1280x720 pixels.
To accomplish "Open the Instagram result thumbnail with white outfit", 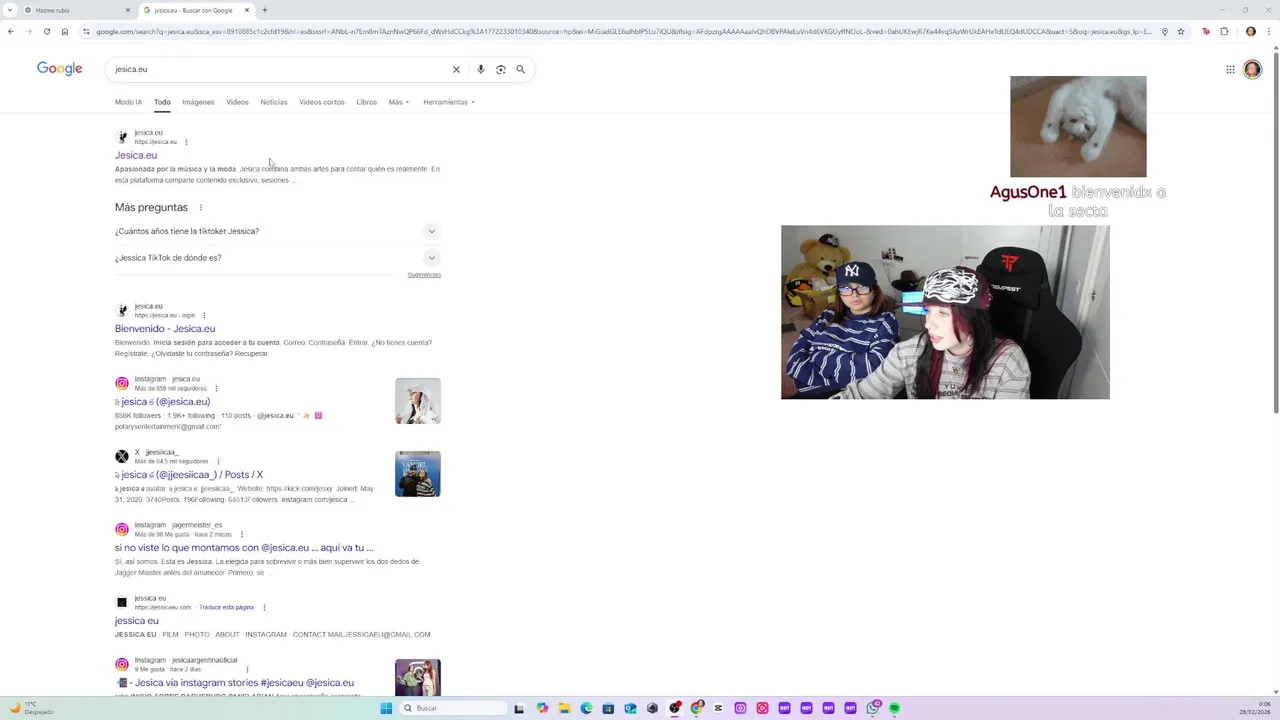I will pyautogui.click(x=418, y=401).
